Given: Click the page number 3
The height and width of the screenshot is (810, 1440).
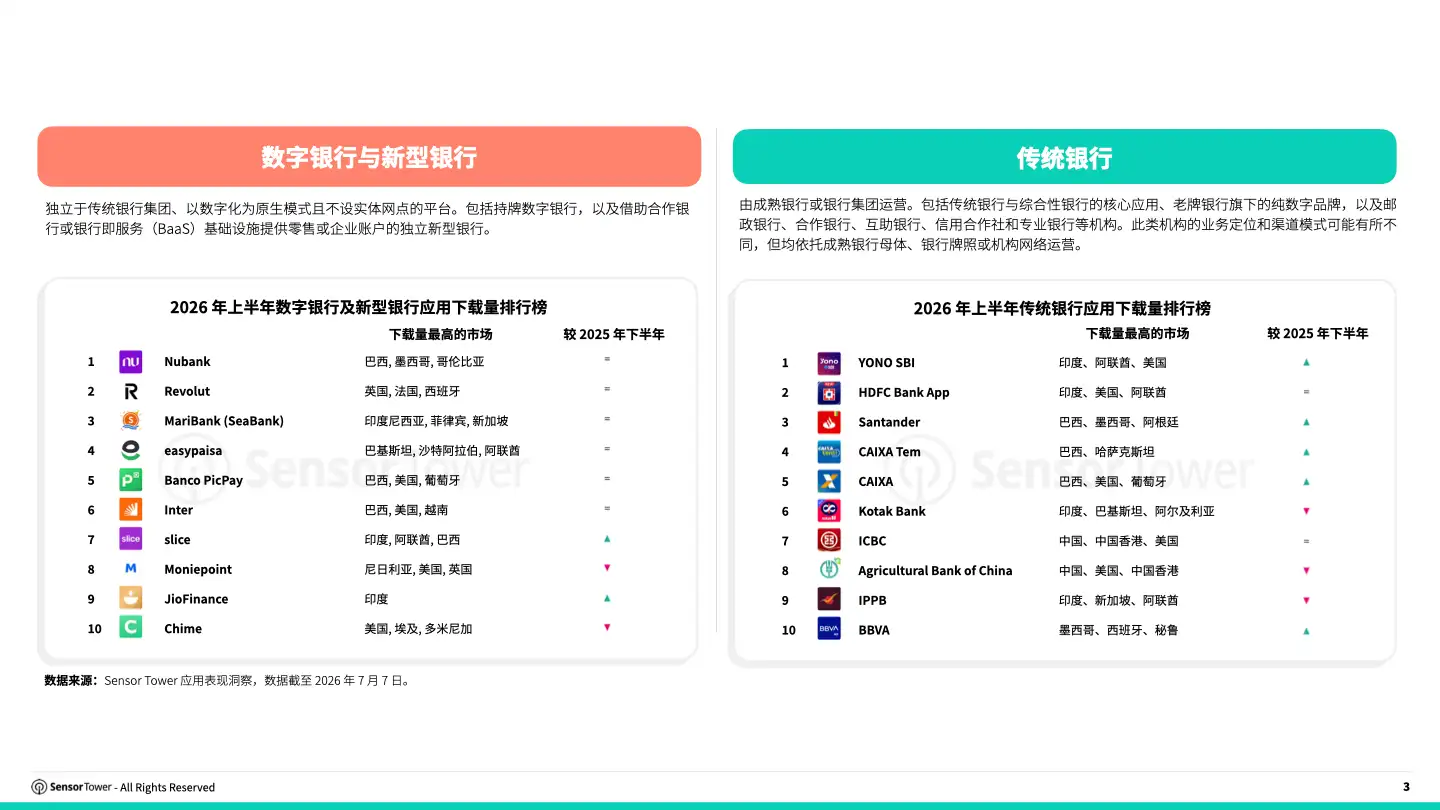Looking at the screenshot, I should 1406,787.
